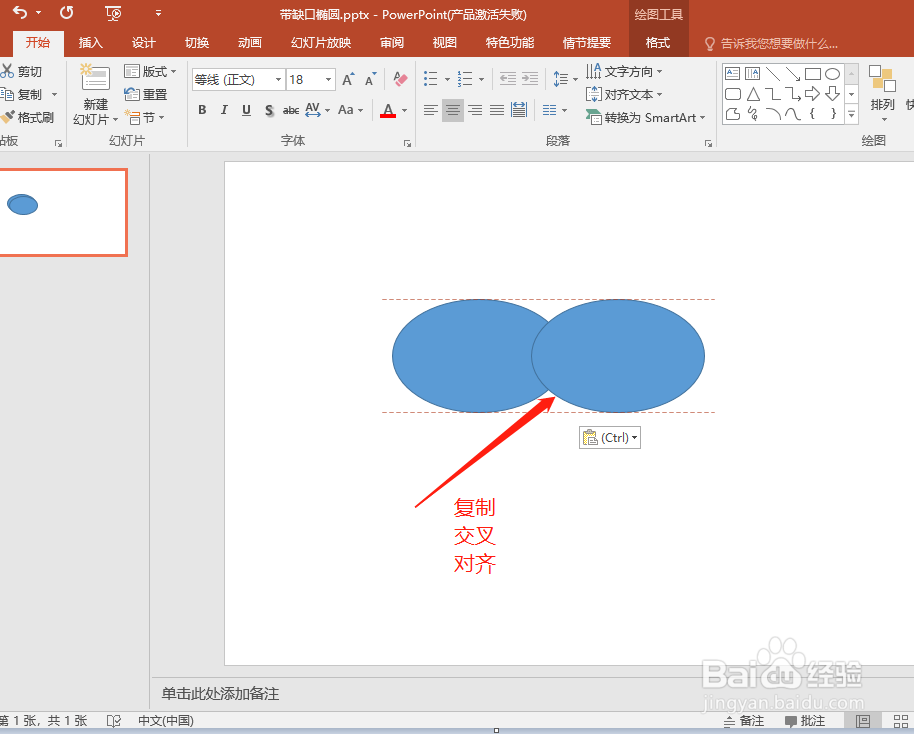
Task: Click the 告诉我您想要做什么 search box
Action: (x=772, y=44)
